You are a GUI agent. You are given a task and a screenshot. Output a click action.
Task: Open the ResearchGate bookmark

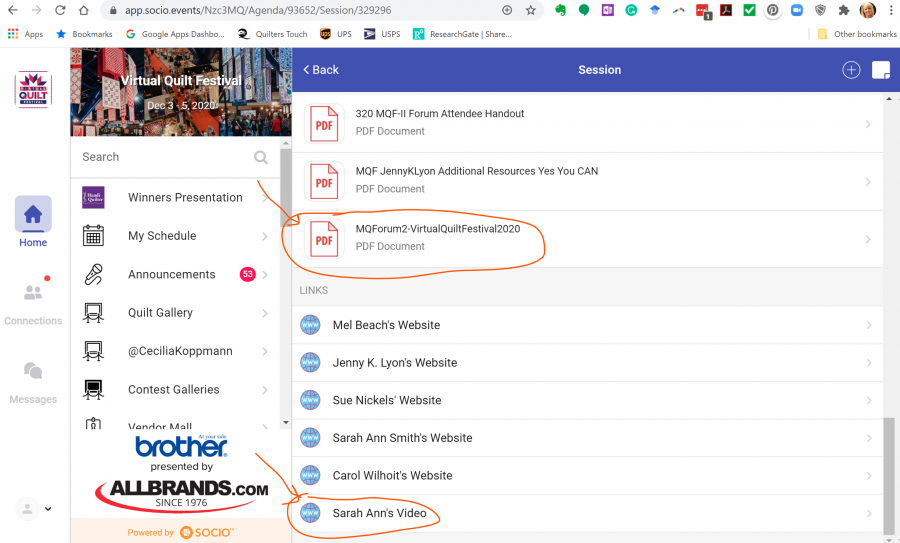click(x=462, y=34)
